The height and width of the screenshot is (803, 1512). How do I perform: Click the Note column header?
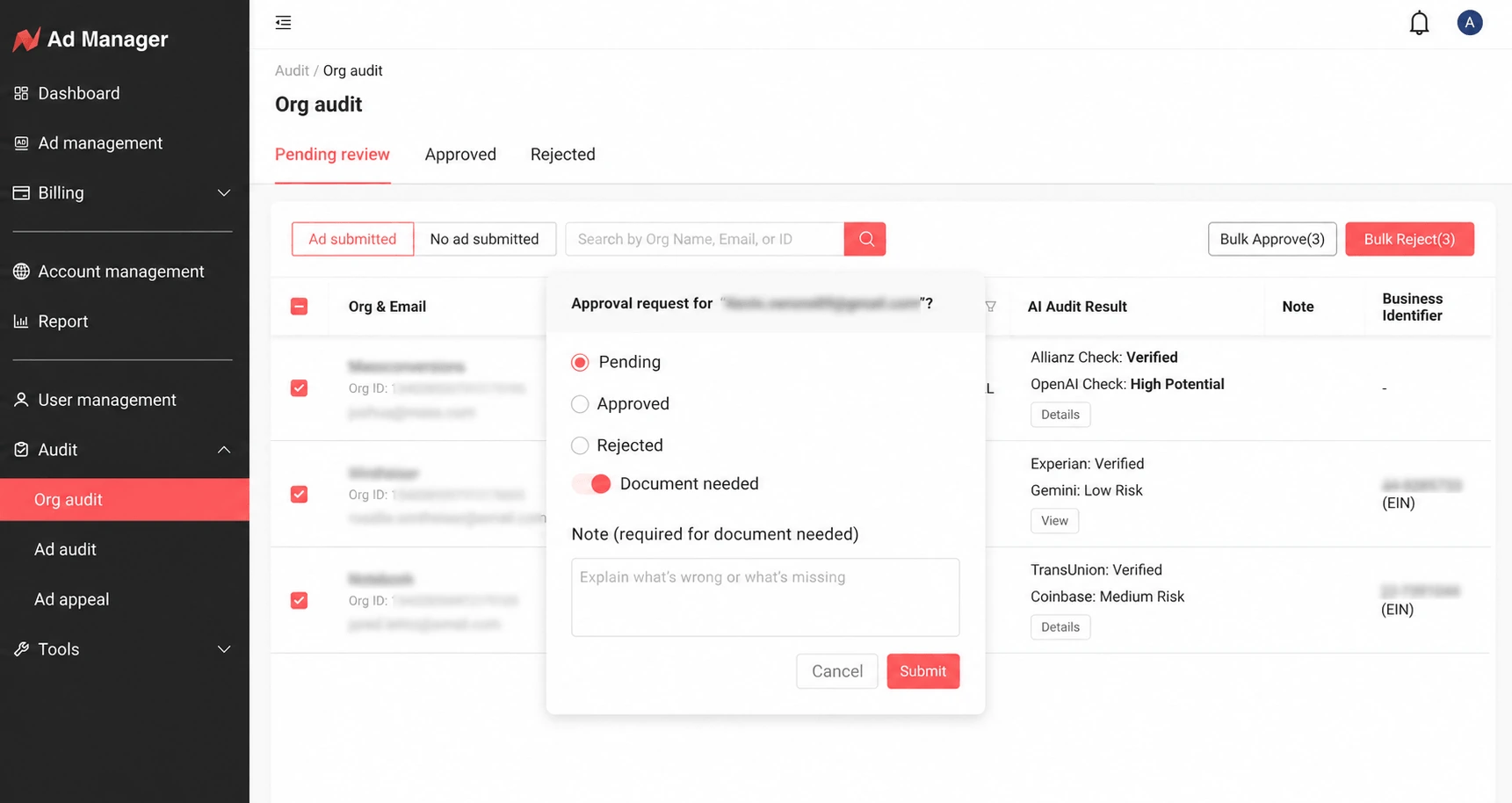1298,307
